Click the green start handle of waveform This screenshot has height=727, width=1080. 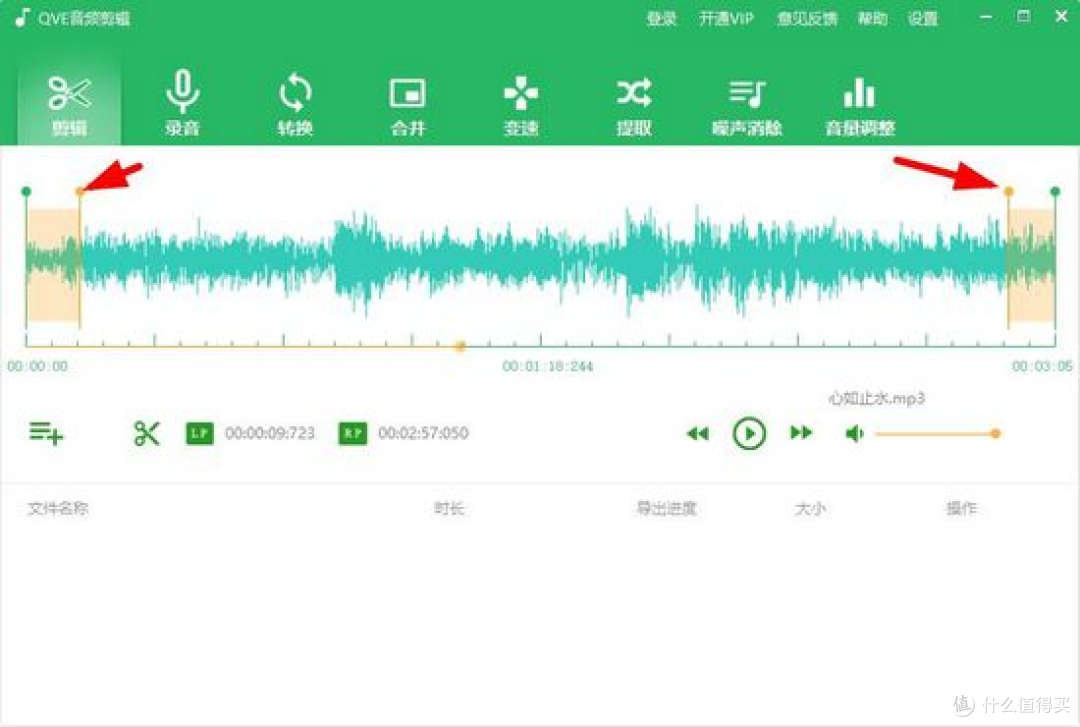point(26,192)
